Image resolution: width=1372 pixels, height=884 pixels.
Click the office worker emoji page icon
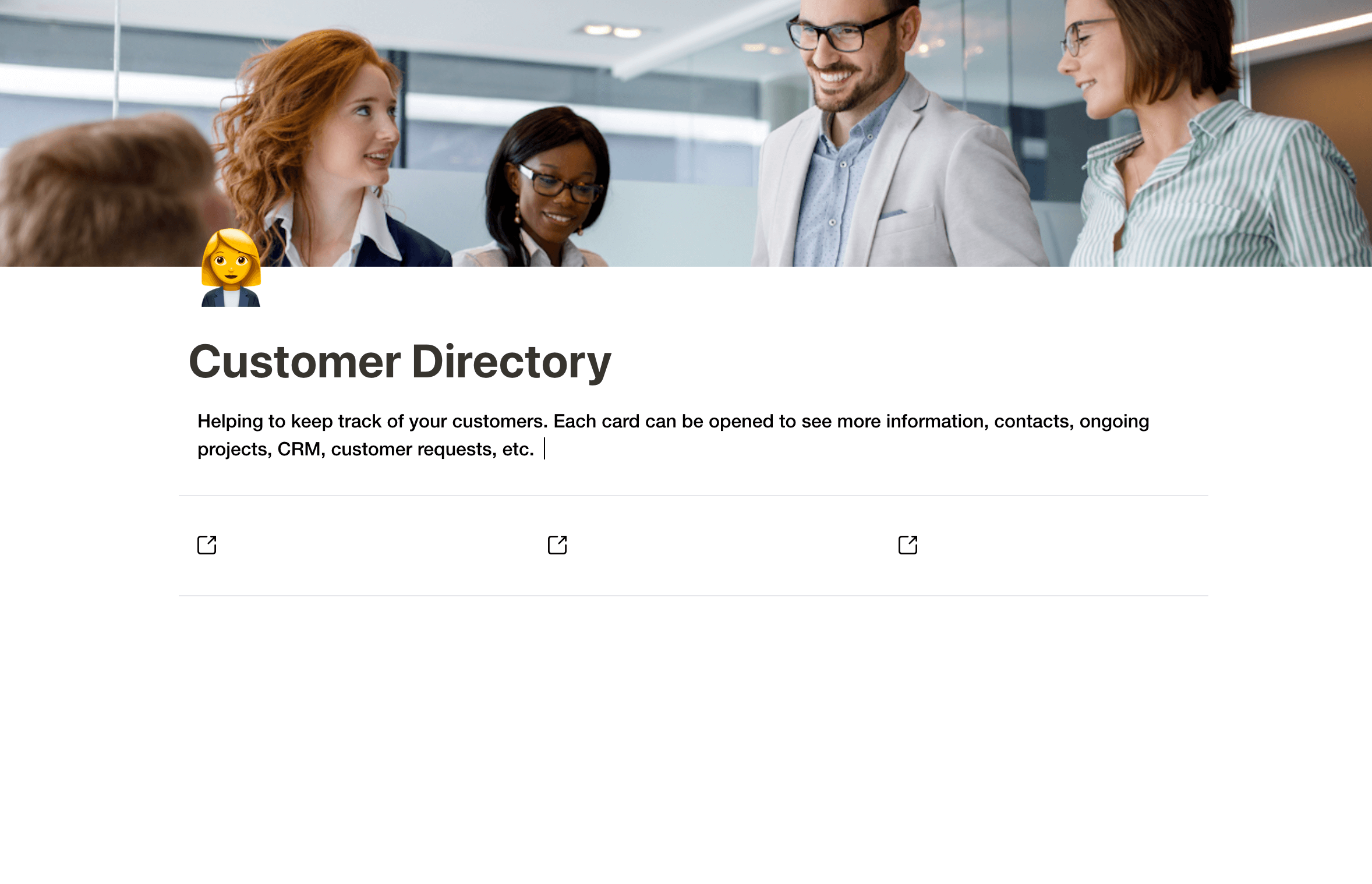point(231,268)
